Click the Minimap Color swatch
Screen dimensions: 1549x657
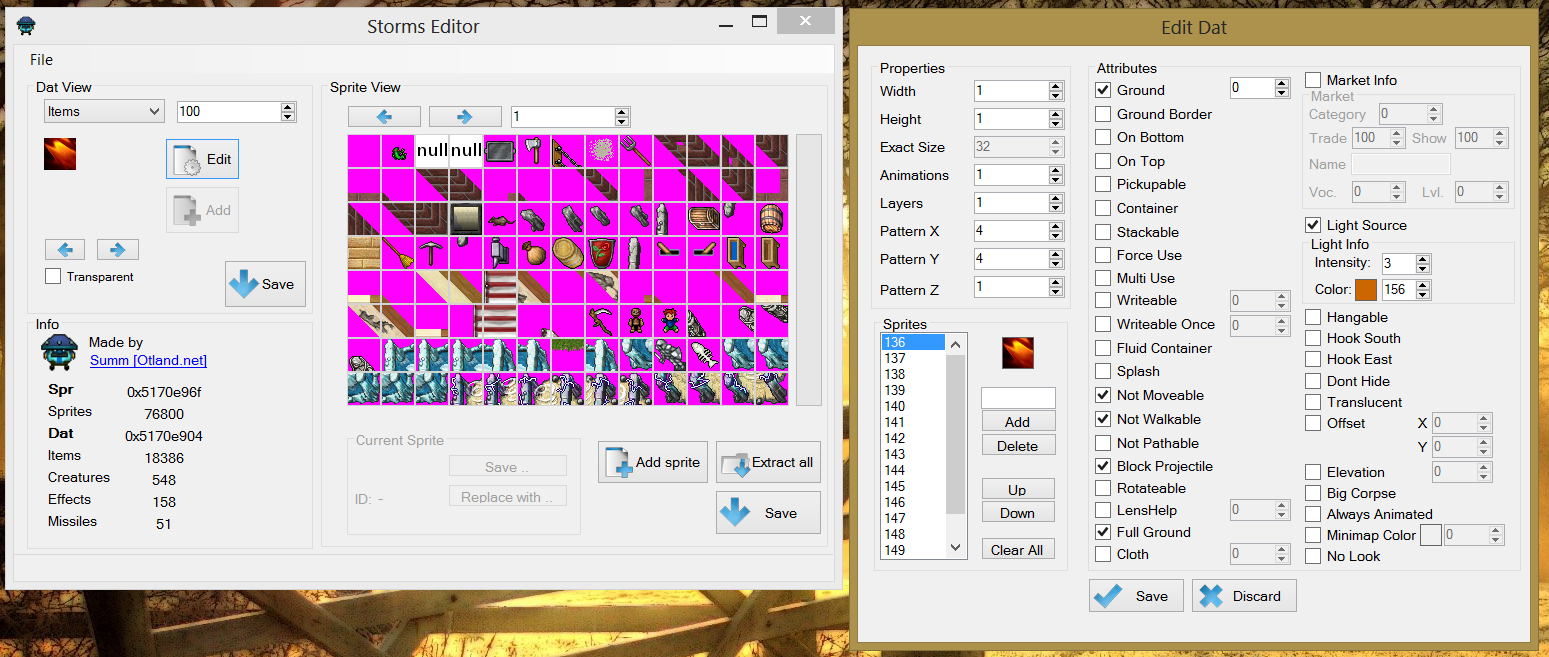click(1431, 535)
